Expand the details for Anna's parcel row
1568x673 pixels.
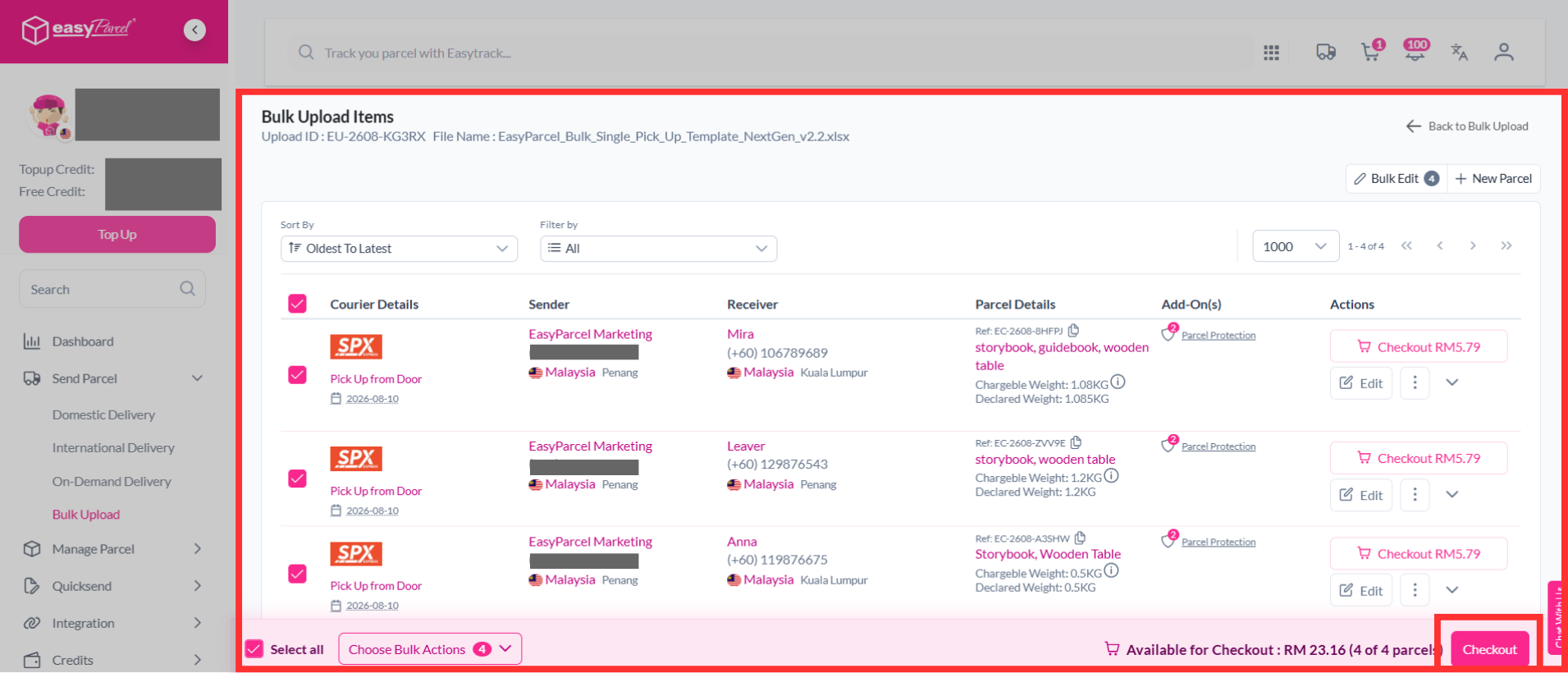[x=1452, y=590]
